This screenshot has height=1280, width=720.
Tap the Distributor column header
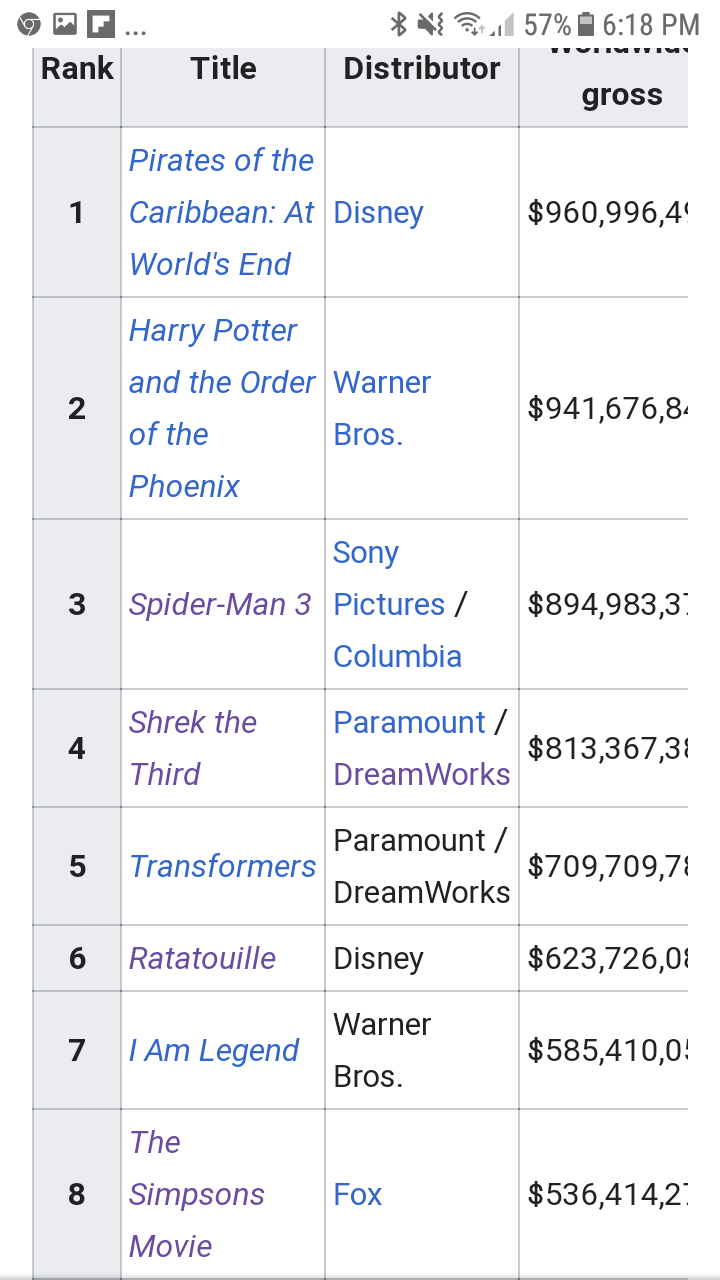click(x=421, y=68)
